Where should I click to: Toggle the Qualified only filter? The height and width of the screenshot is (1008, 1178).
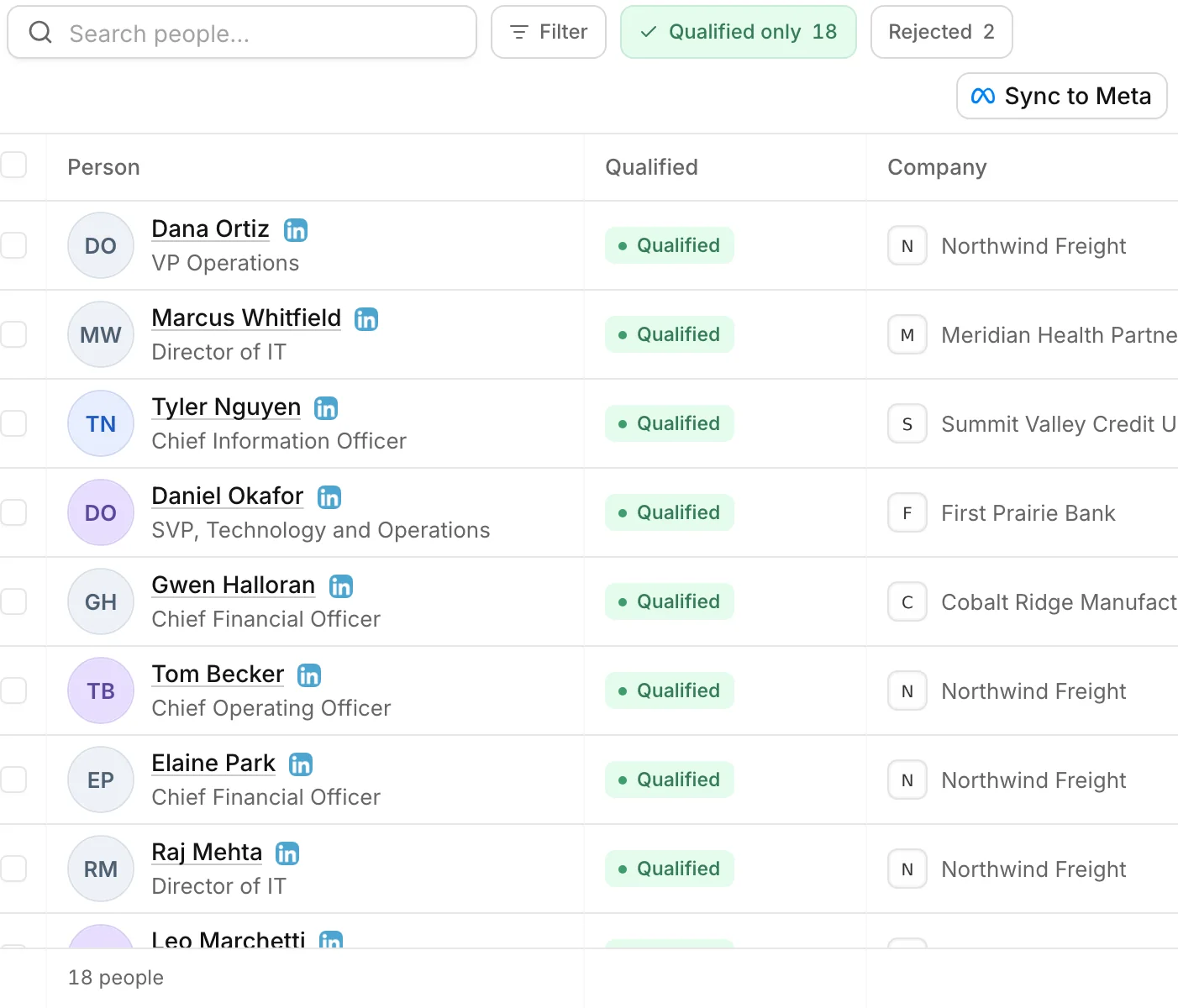(x=739, y=32)
